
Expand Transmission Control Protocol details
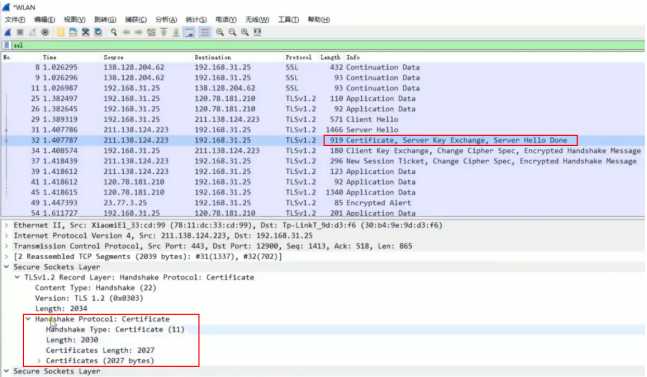[7, 246]
